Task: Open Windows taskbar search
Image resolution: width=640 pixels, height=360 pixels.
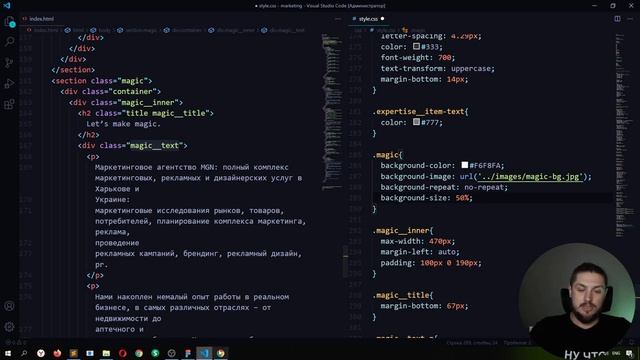Action: tap(24, 353)
